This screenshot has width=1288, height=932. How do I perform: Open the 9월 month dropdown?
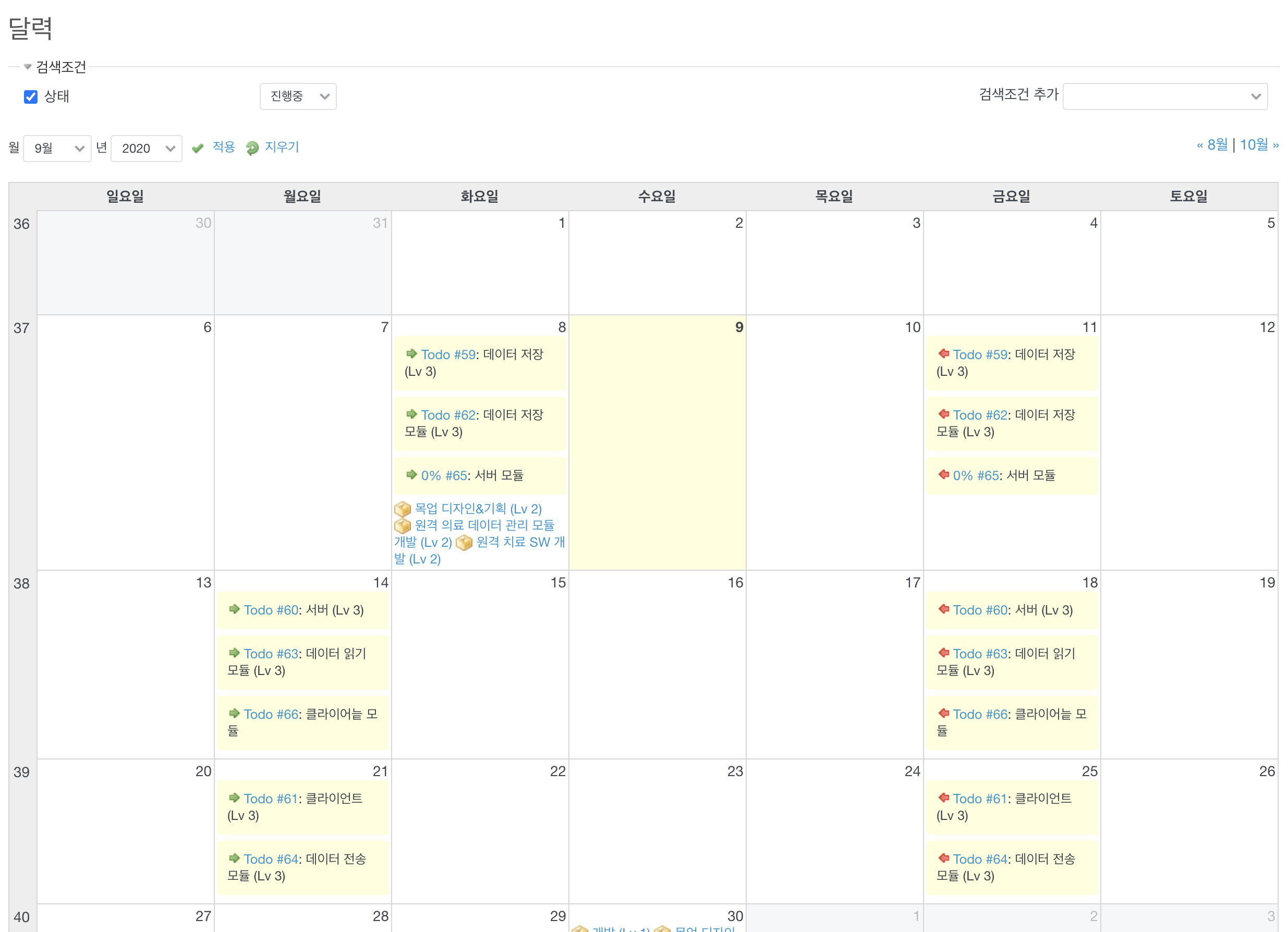[57, 148]
